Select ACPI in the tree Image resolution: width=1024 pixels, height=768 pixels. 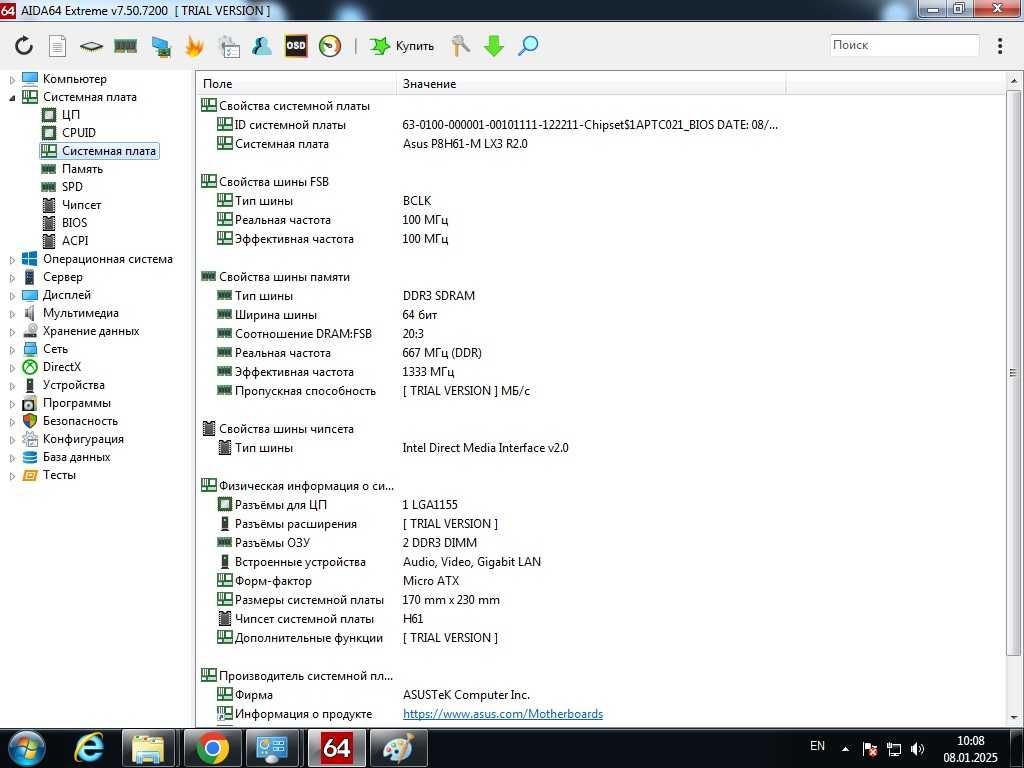74,240
